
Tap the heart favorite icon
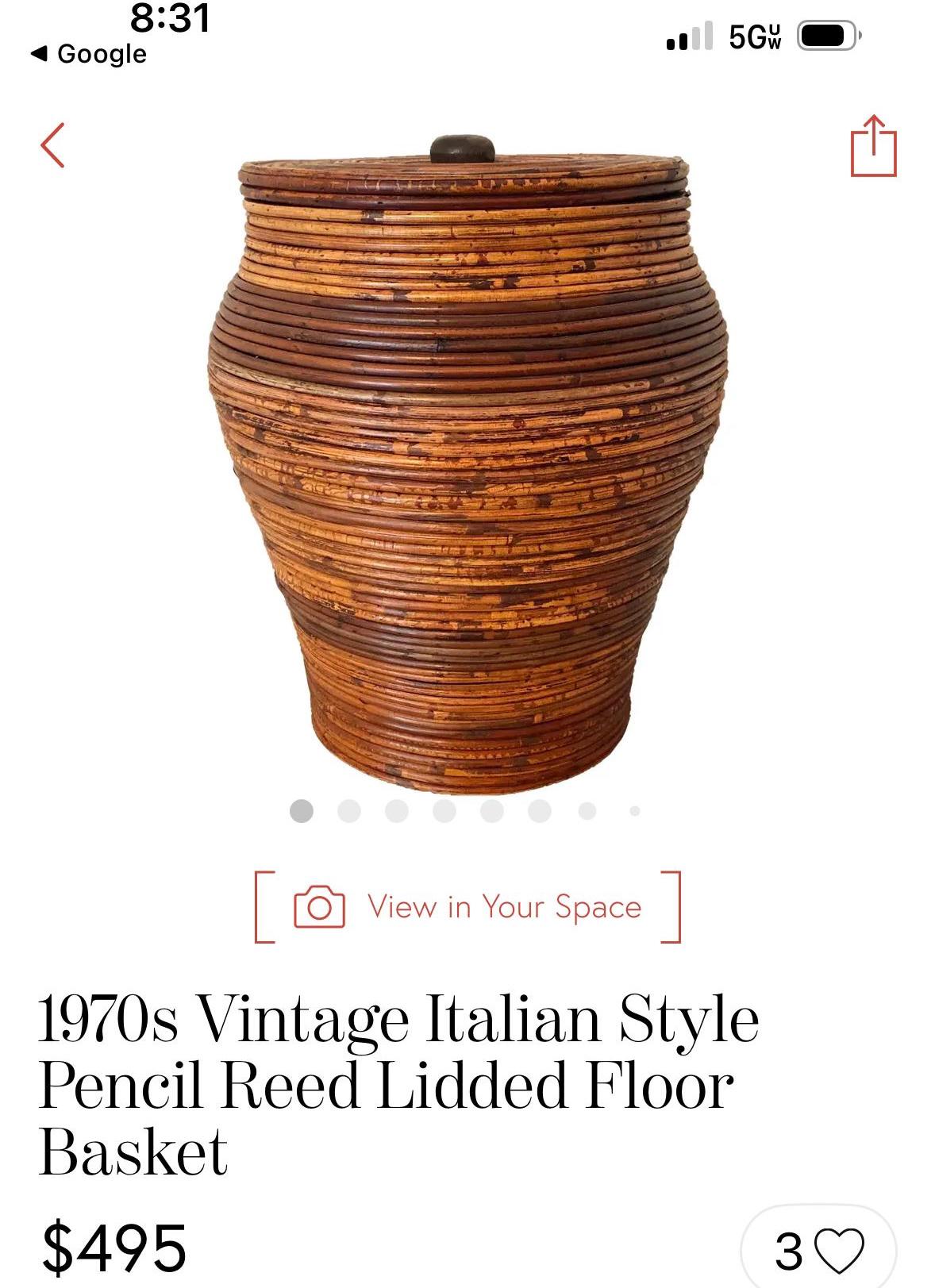840,1251
